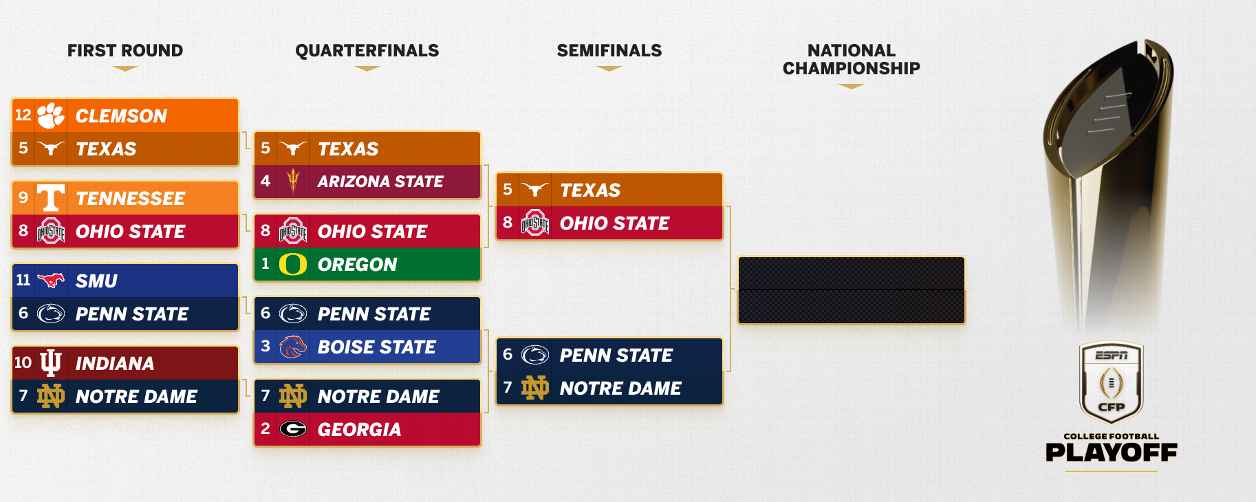Click the Tennessee T logo
The width and height of the screenshot is (1256, 502).
51,198
